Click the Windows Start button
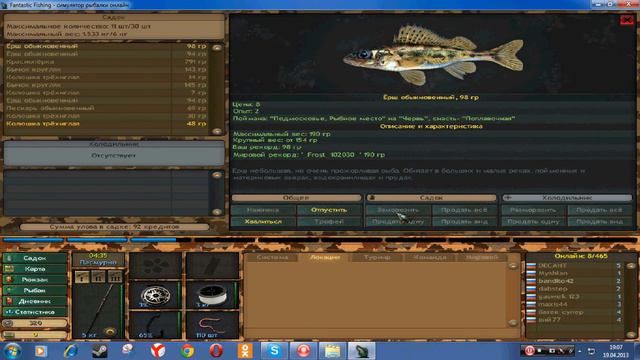This screenshot has width=640, height=360. tap(12, 351)
